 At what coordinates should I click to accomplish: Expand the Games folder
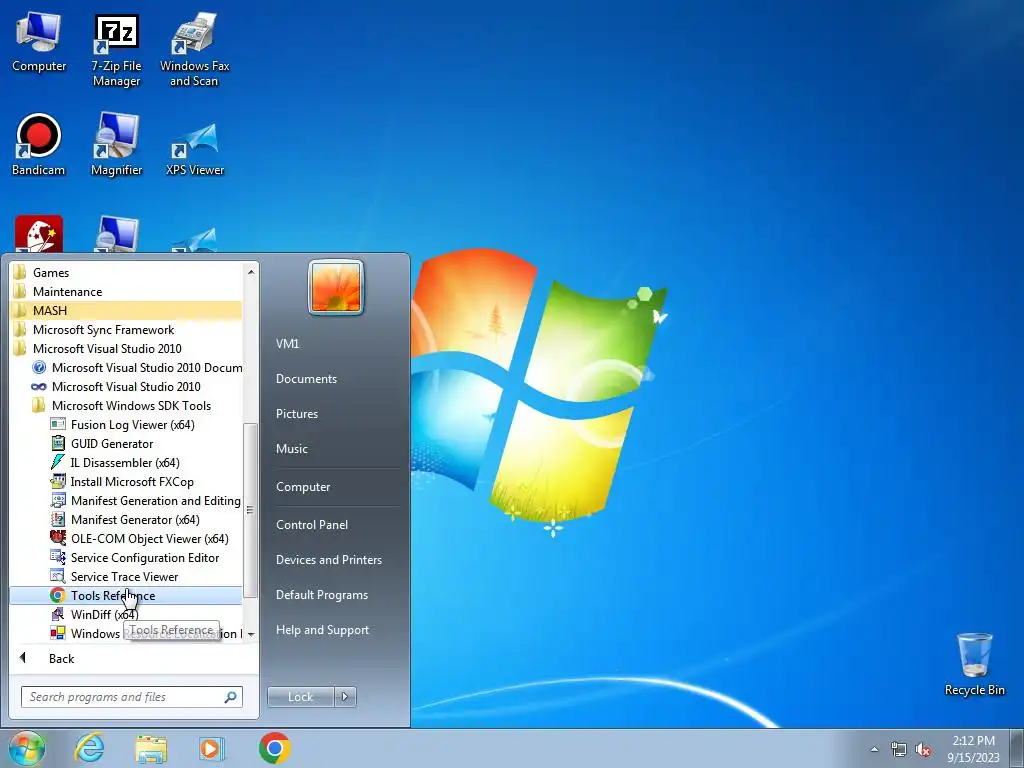pos(125,272)
